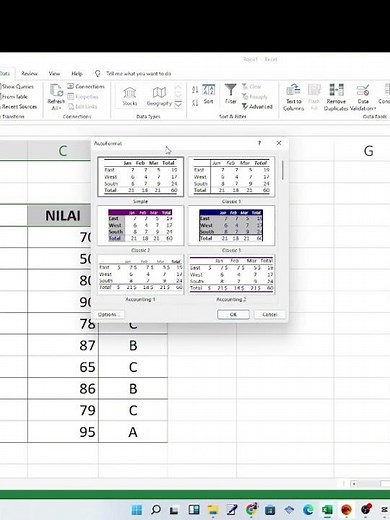
Task: Select the cell containing 95
Action: [63, 432]
